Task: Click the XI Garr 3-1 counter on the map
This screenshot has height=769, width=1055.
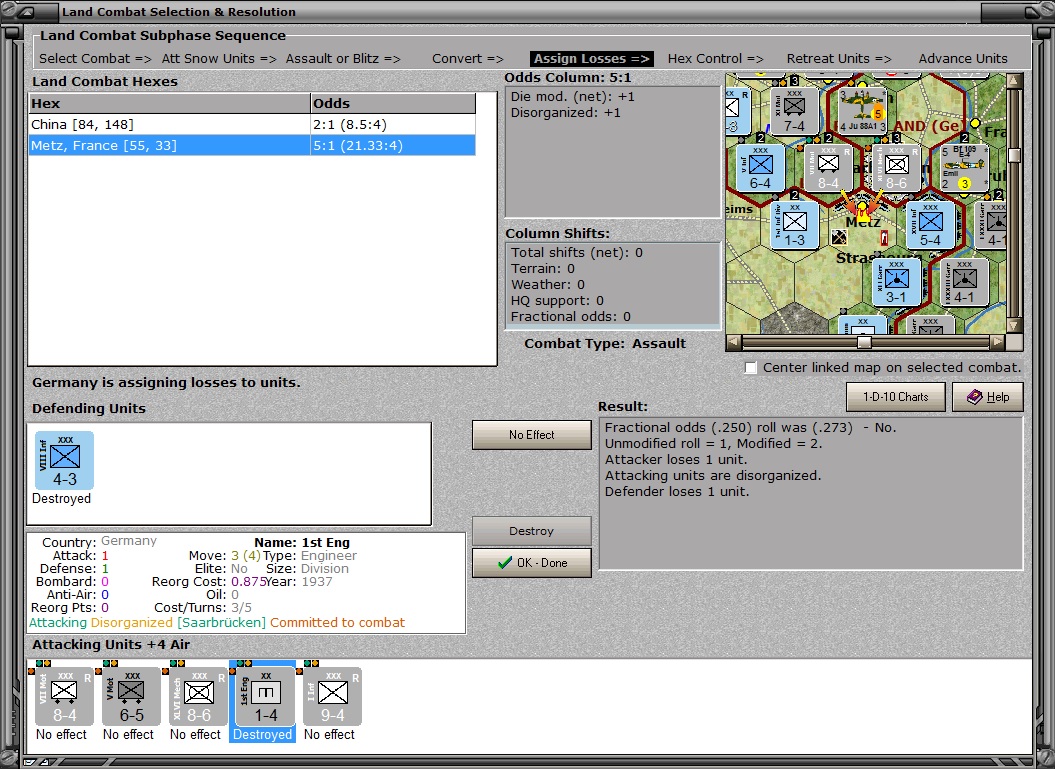Action: coord(896,282)
